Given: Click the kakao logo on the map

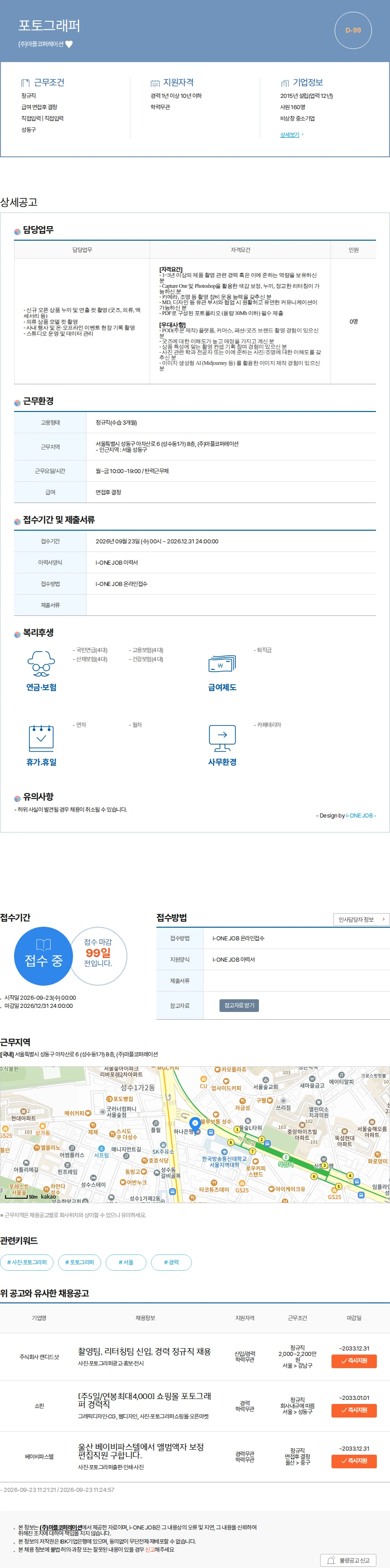Looking at the screenshot, I should [x=48, y=1197].
